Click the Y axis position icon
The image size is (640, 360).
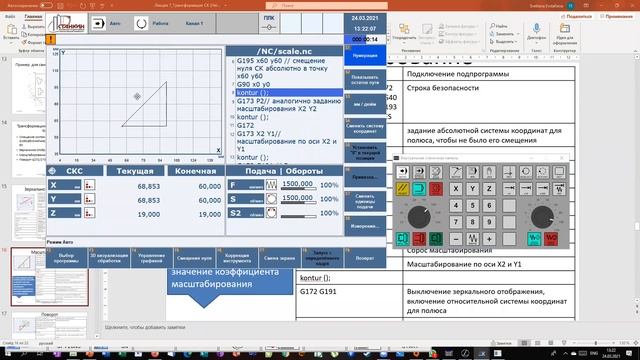click(89, 199)
